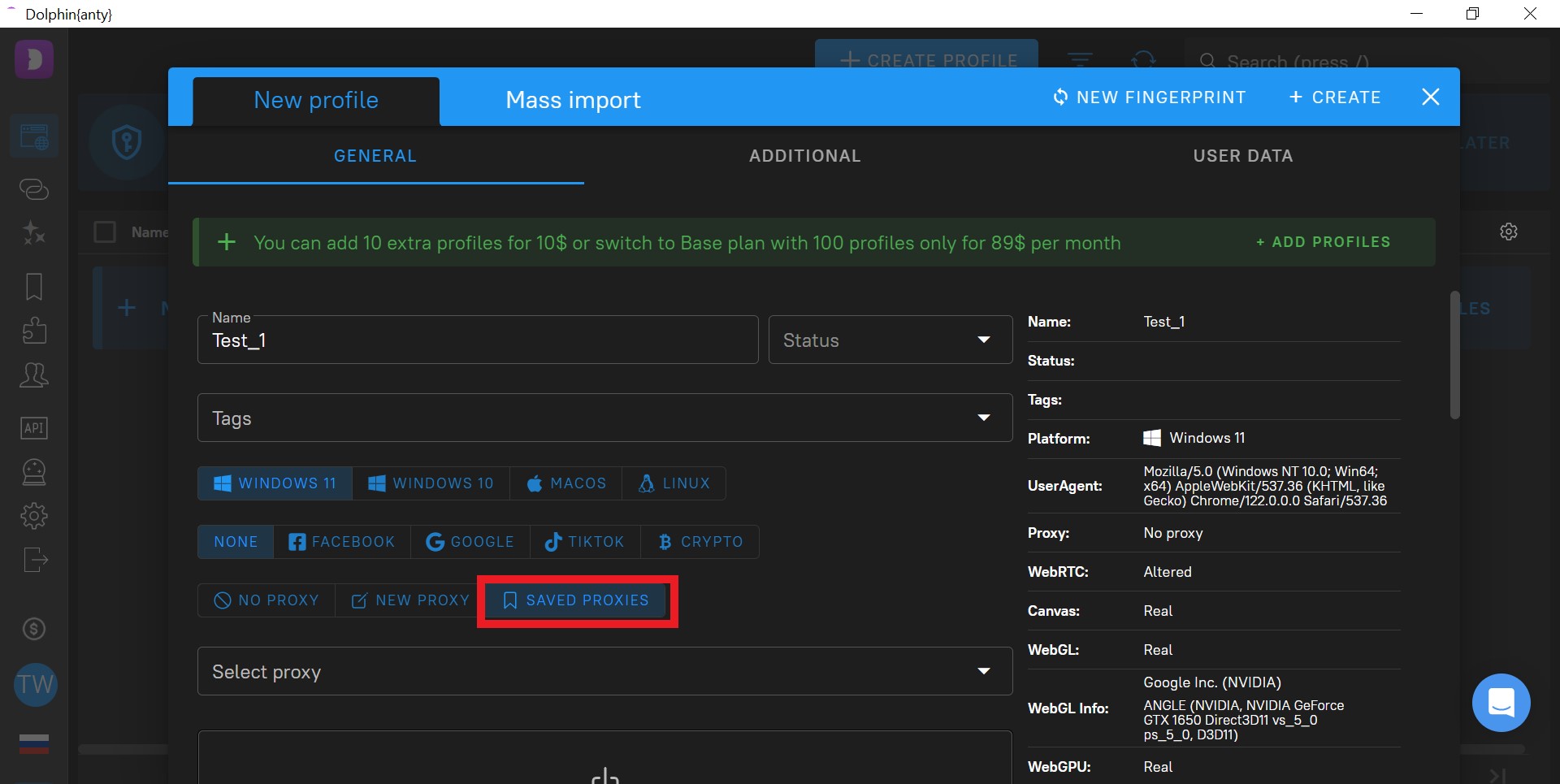Select LINUX platform option
1560x784 pixels.
coord(674,483)
